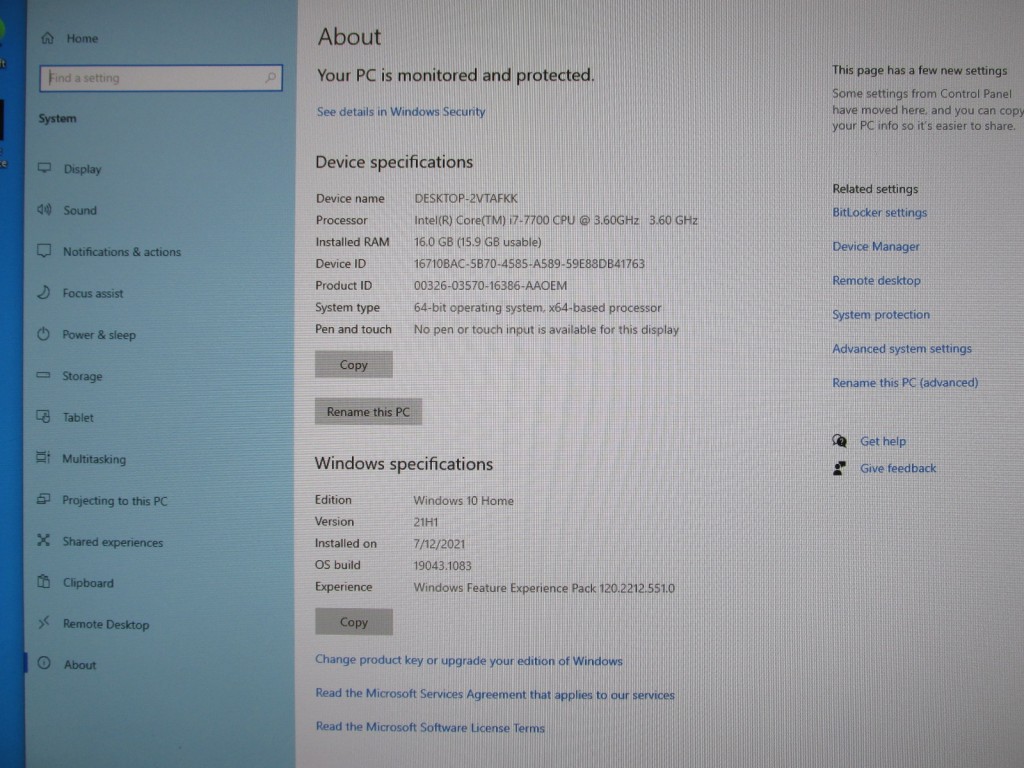Click the Find a setting search box

point(161,78)
